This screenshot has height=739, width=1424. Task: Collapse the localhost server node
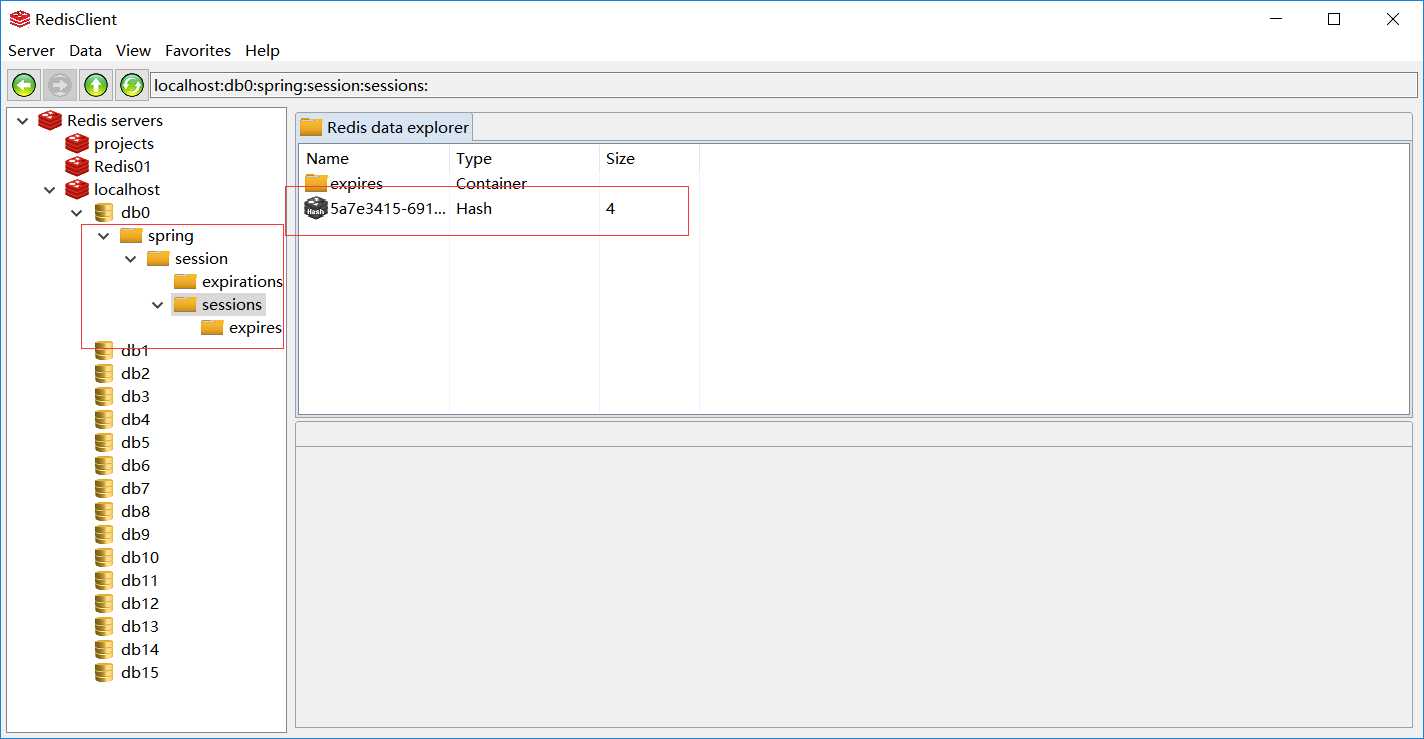[x=50, y=189]
